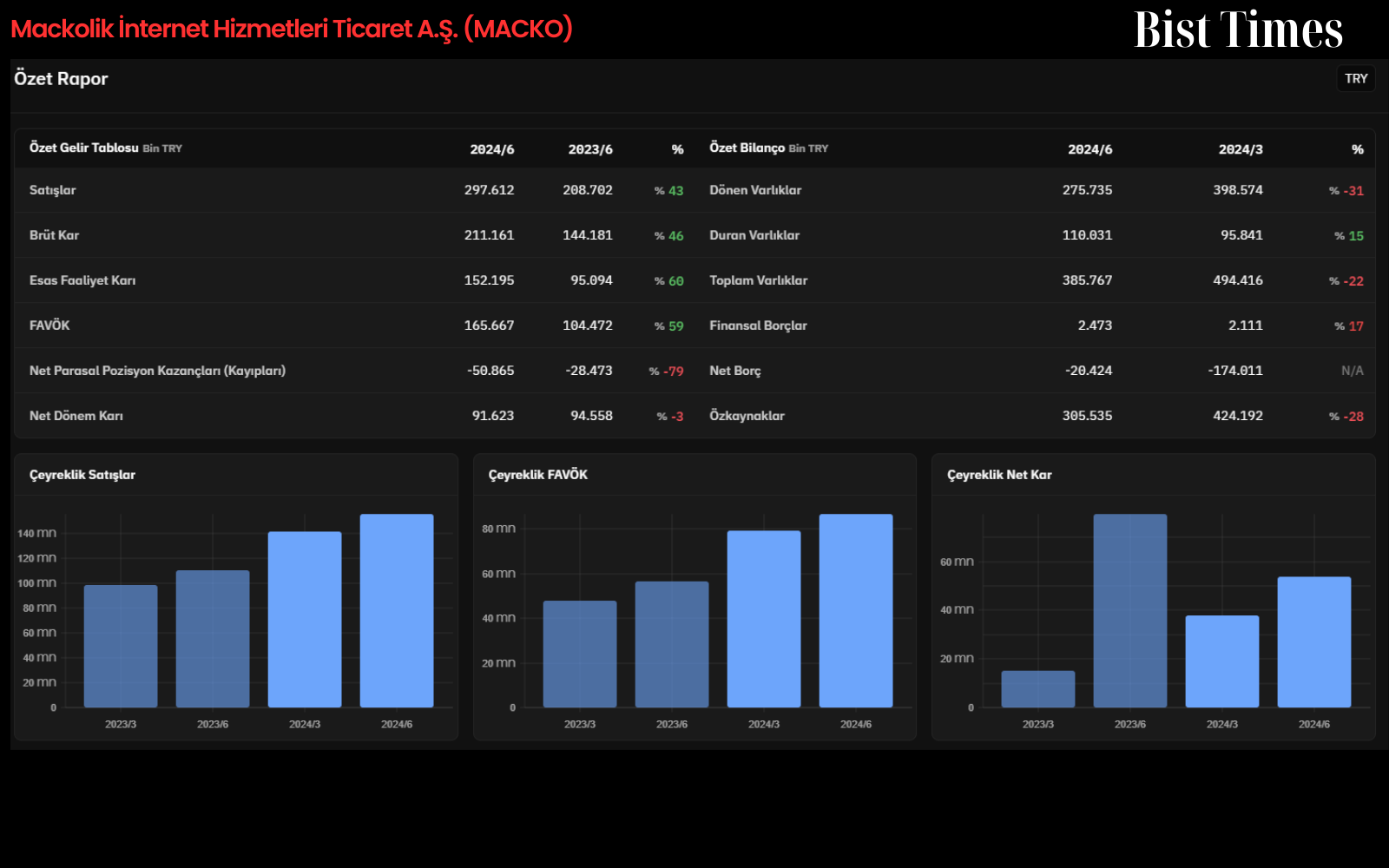Click Çeyreklik Net Kar chart title
The image size is (1389, 868).
pos(999,475)
